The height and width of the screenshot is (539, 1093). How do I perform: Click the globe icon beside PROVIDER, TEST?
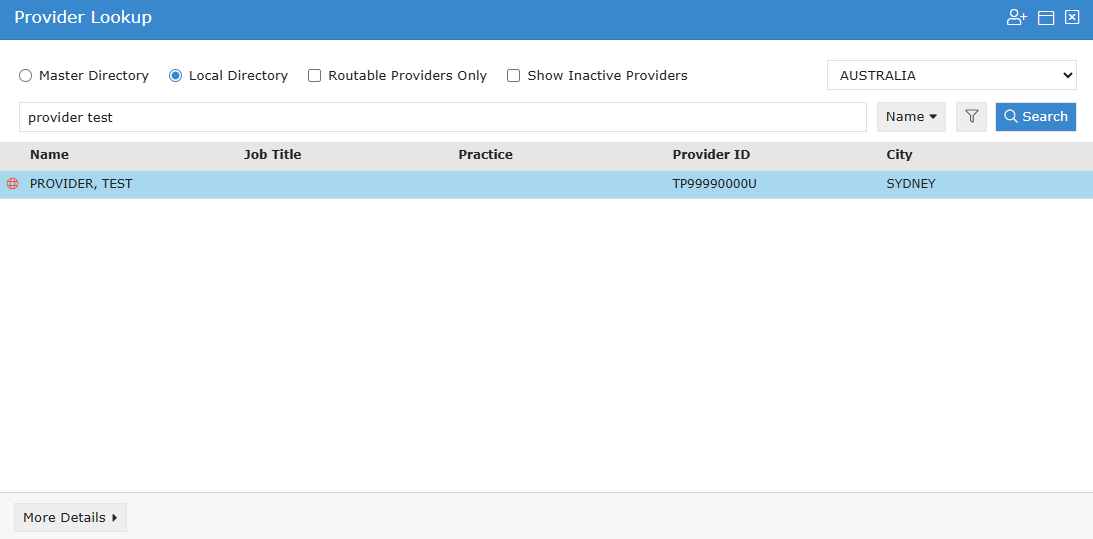(x=13, y=184)
